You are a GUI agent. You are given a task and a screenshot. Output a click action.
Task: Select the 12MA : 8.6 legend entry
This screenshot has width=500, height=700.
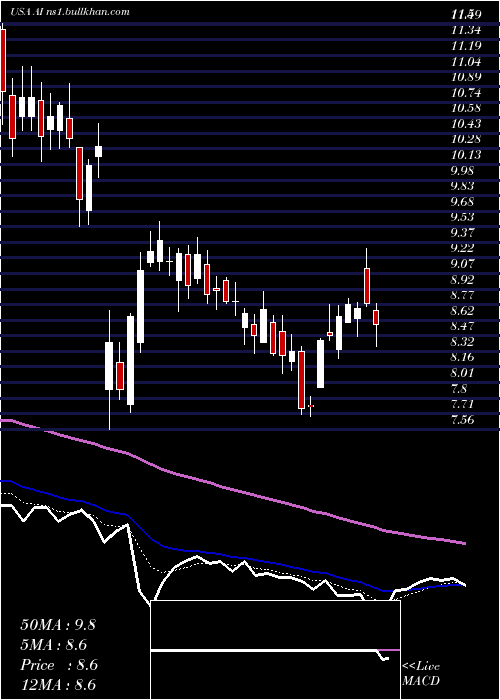[x=58, y=685]
